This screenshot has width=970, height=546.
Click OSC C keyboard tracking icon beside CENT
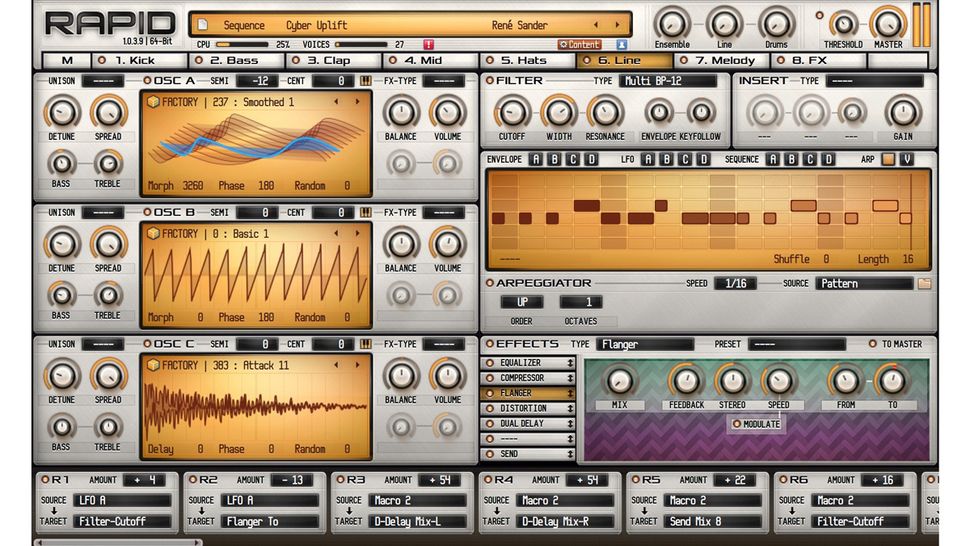coord(366,344)
